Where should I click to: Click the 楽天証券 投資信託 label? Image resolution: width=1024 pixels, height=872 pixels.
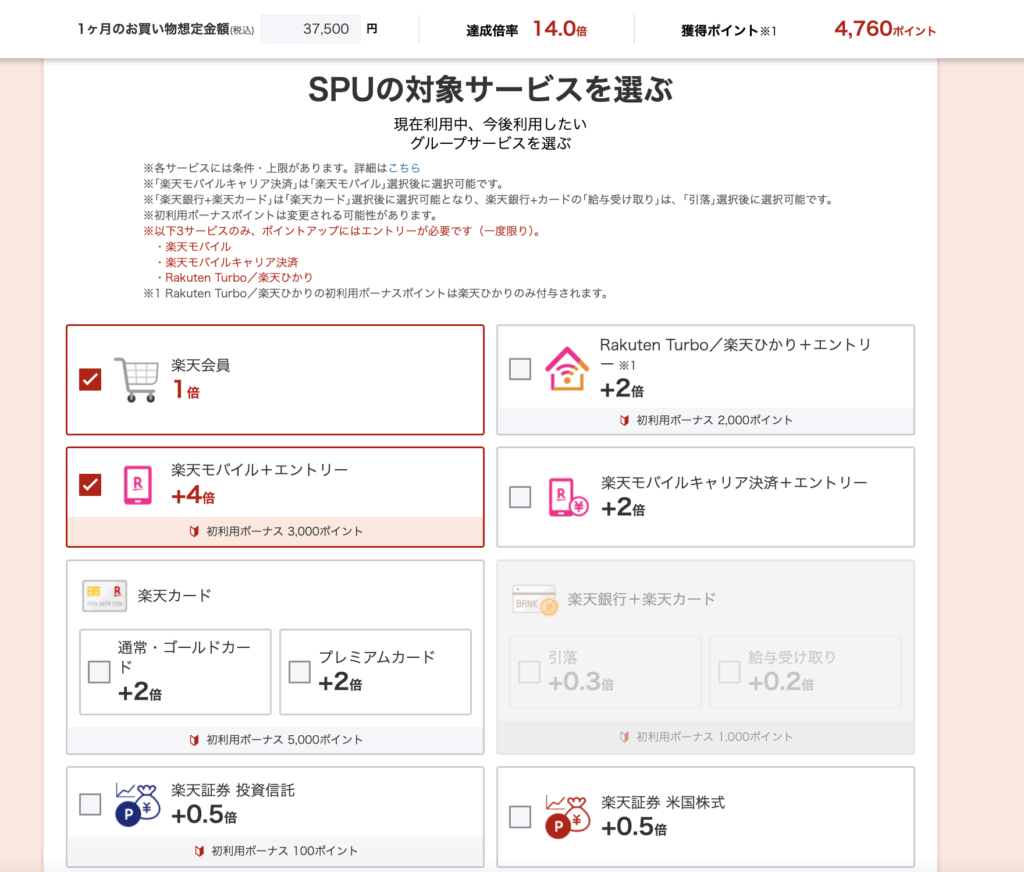click(233, 790)
